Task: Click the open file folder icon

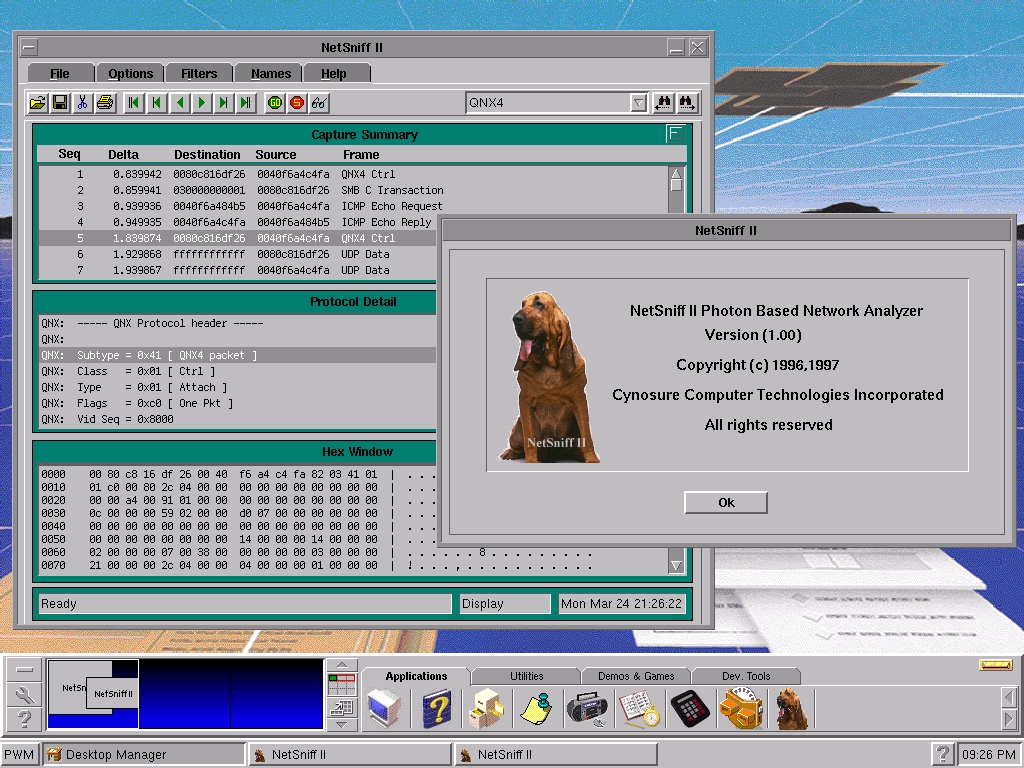Action: click(38, 103)
